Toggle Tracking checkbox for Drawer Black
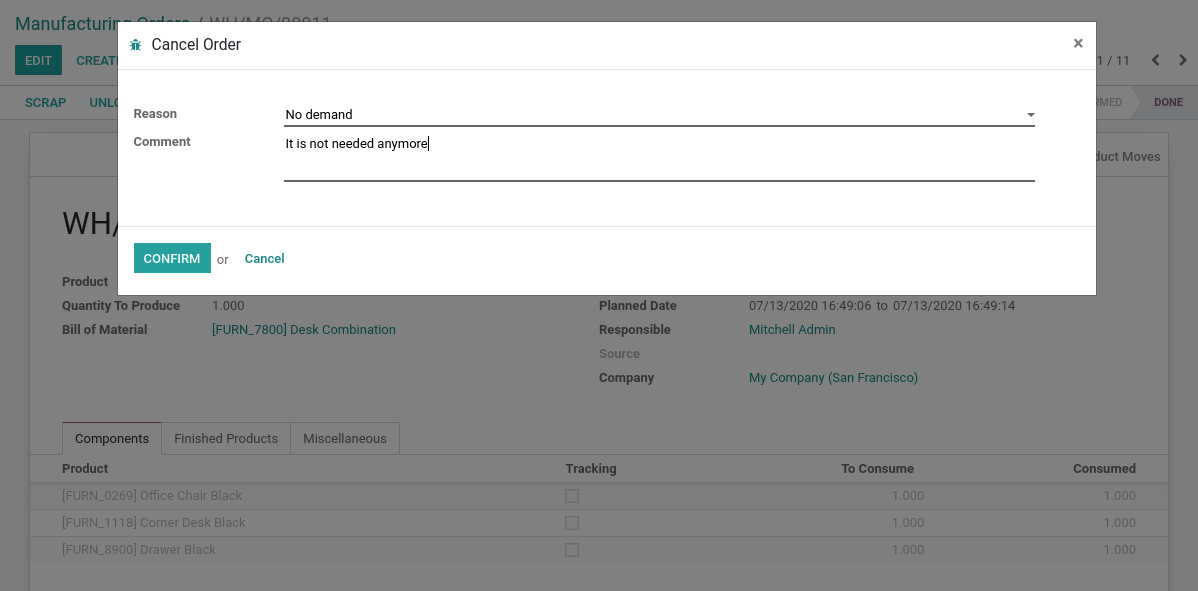Image resolution: width=1198 pixels, height=591 pixels. [572, 550]
